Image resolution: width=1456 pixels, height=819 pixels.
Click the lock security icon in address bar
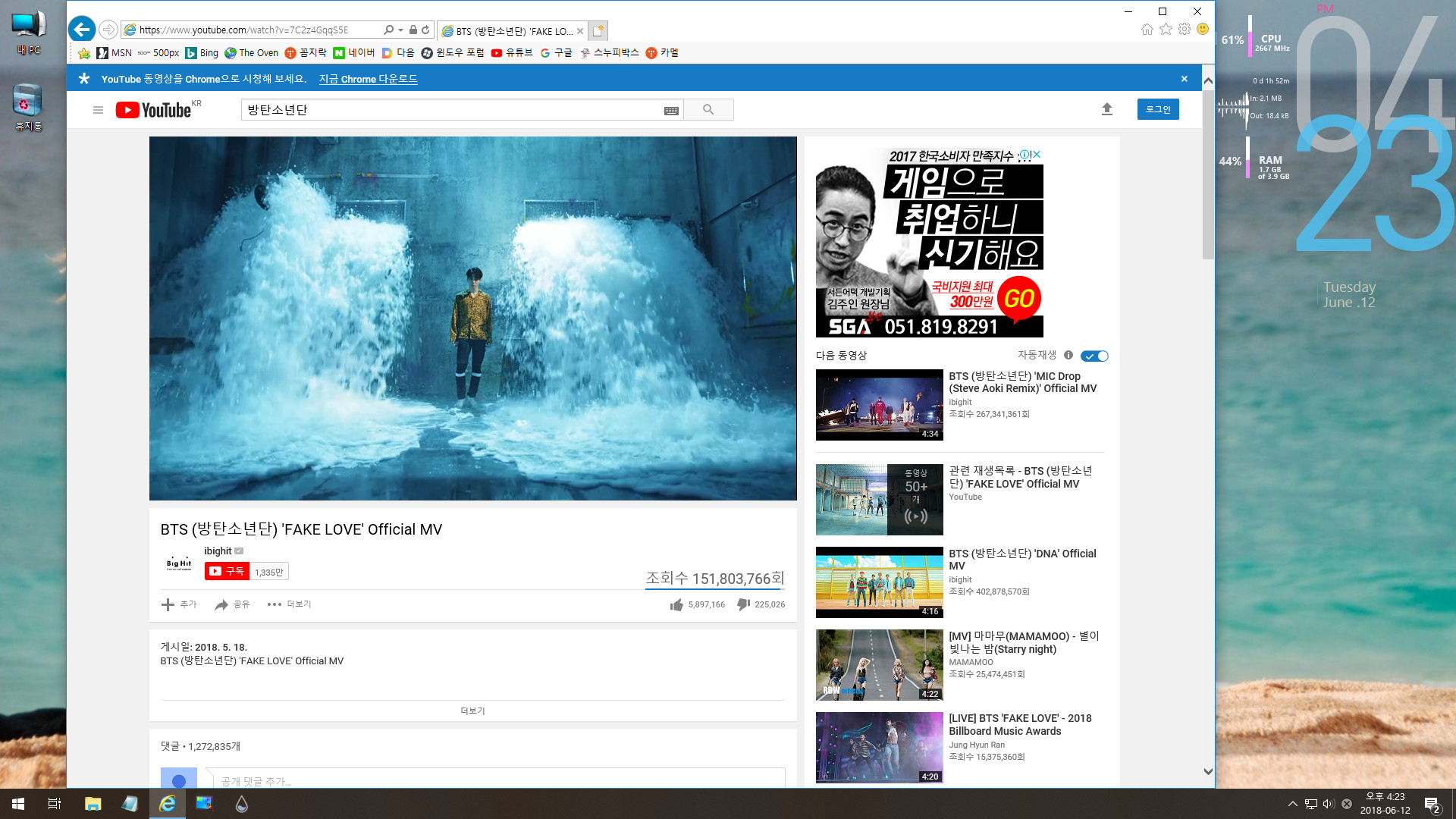pyautogui.click(x=413, y=30)
